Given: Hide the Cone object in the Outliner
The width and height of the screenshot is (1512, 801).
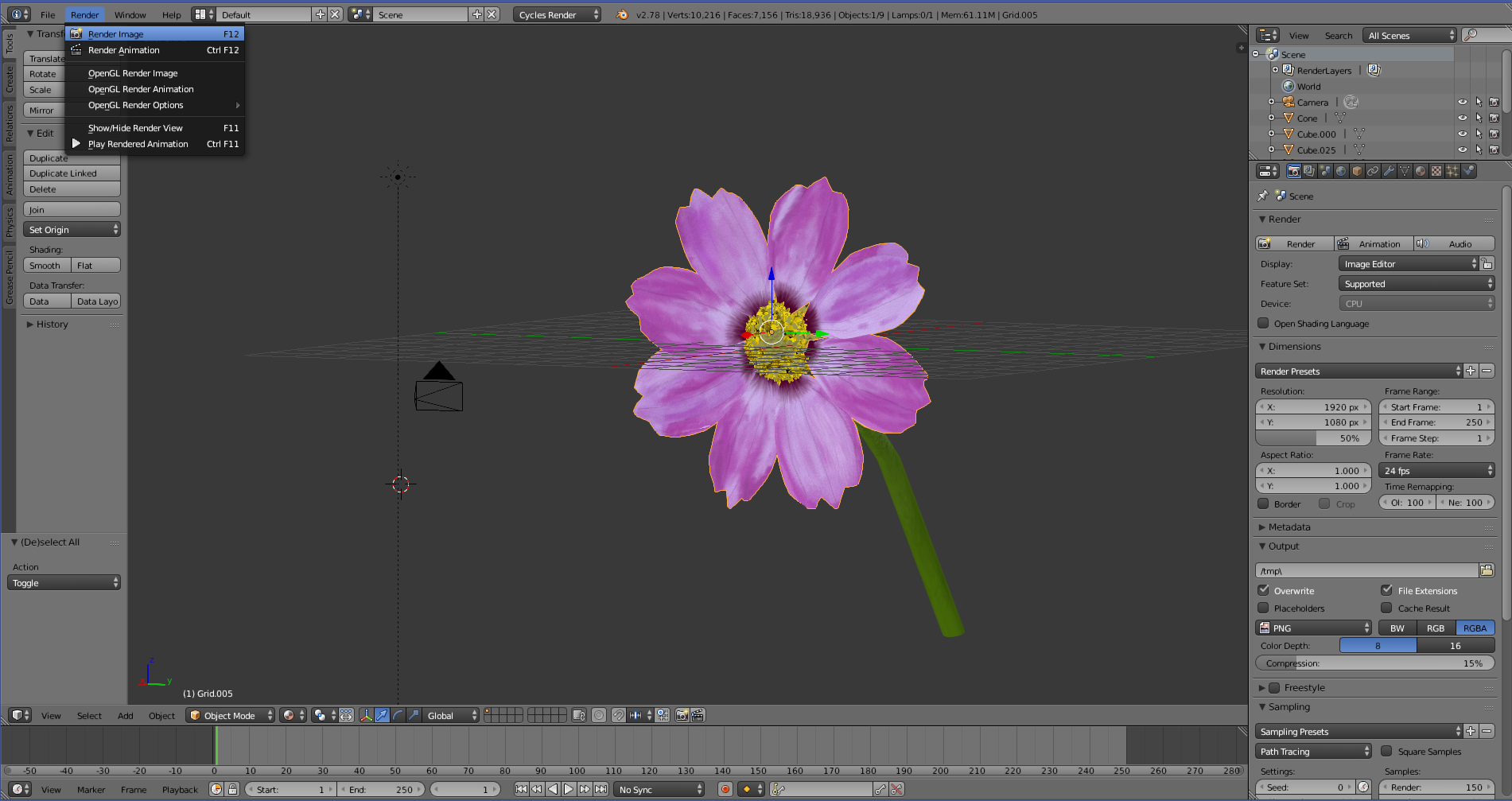Looking at the screenshot, I should pos(1463,117).
